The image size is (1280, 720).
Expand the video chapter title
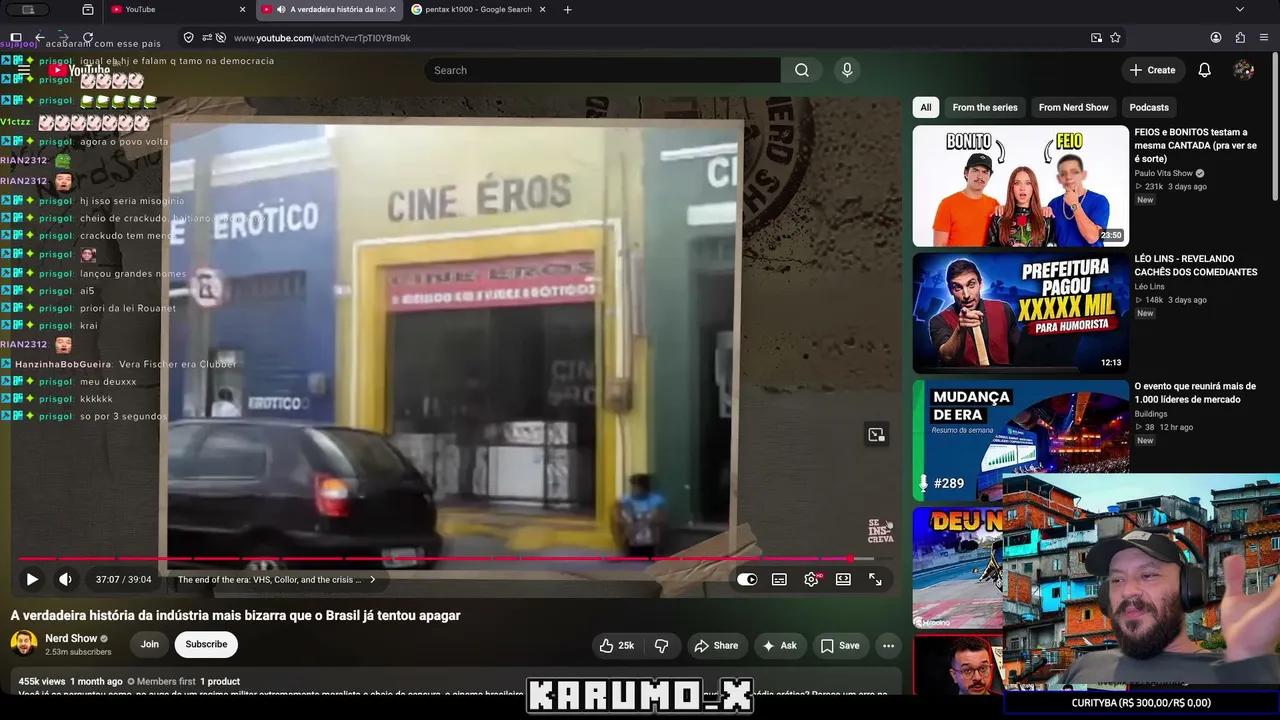coord(277,579)
